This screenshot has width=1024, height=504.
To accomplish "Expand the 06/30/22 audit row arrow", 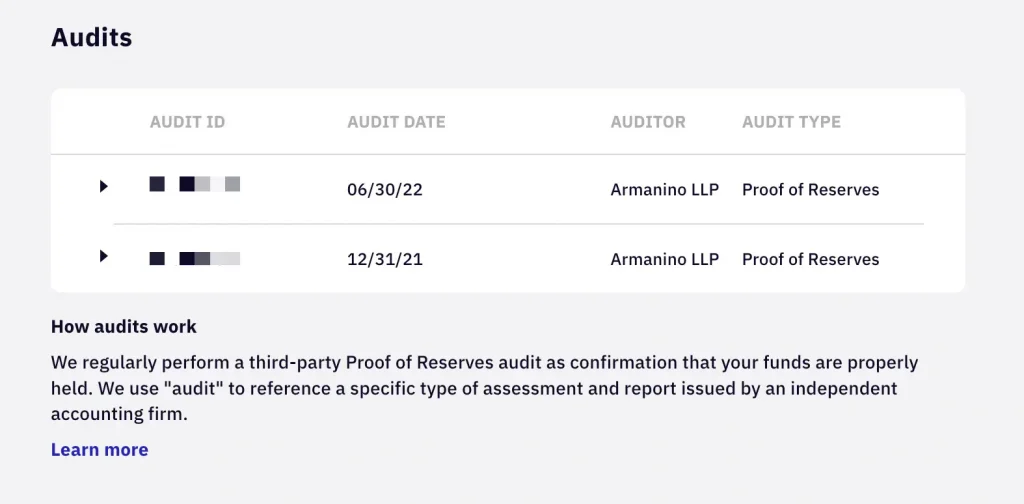I will [x=104, y=186].
